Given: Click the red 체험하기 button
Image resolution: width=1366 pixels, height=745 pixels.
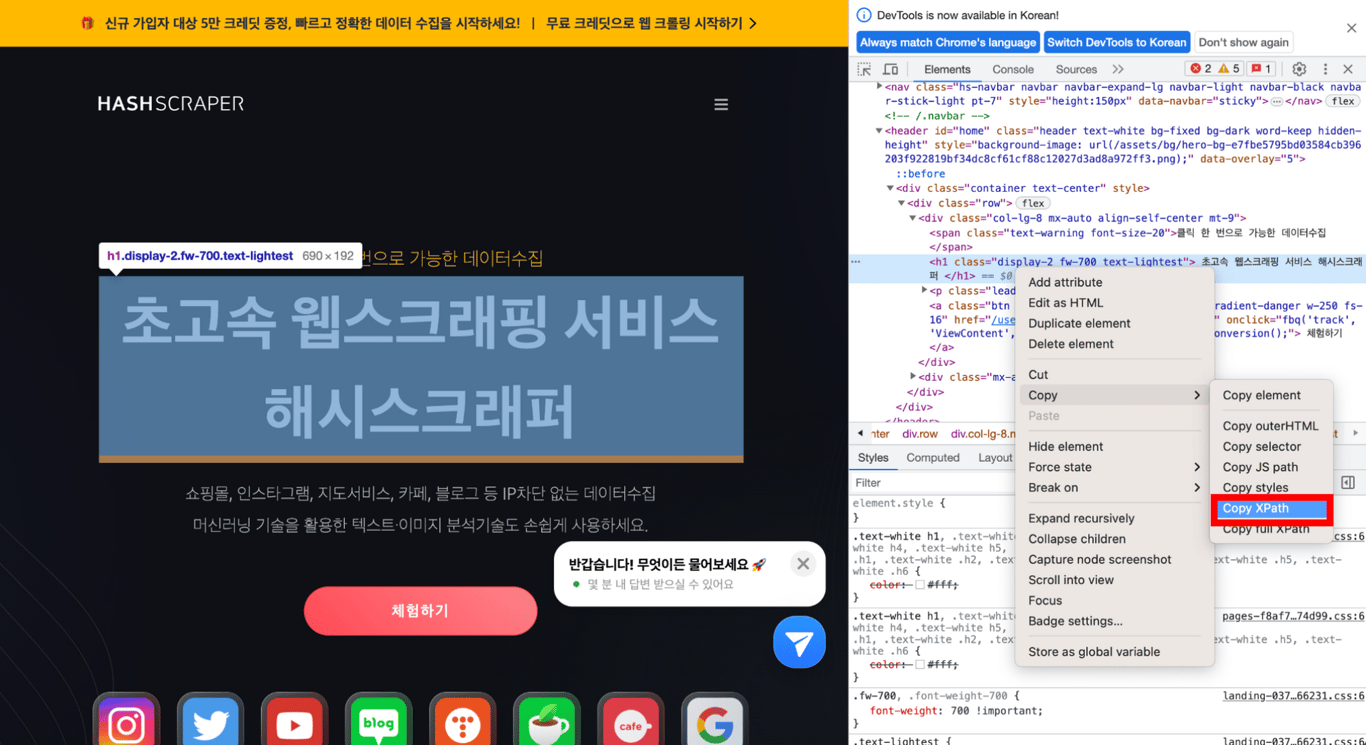Looking at the screenshot, I should 420,611.
